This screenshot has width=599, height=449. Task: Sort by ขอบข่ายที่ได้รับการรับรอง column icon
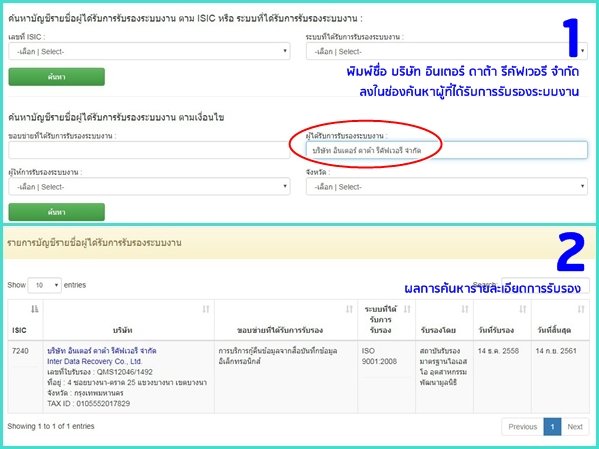point(349,309)
